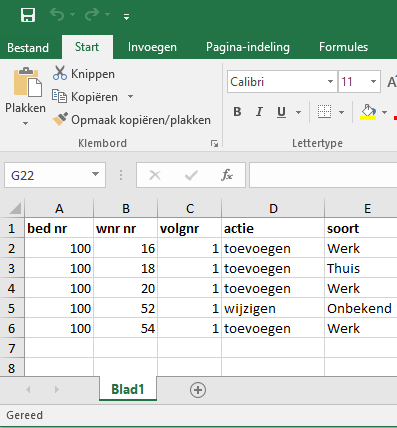397x428 pixels.
Task: Click cell containing 'bed nr'
Action: click(59, 228)
